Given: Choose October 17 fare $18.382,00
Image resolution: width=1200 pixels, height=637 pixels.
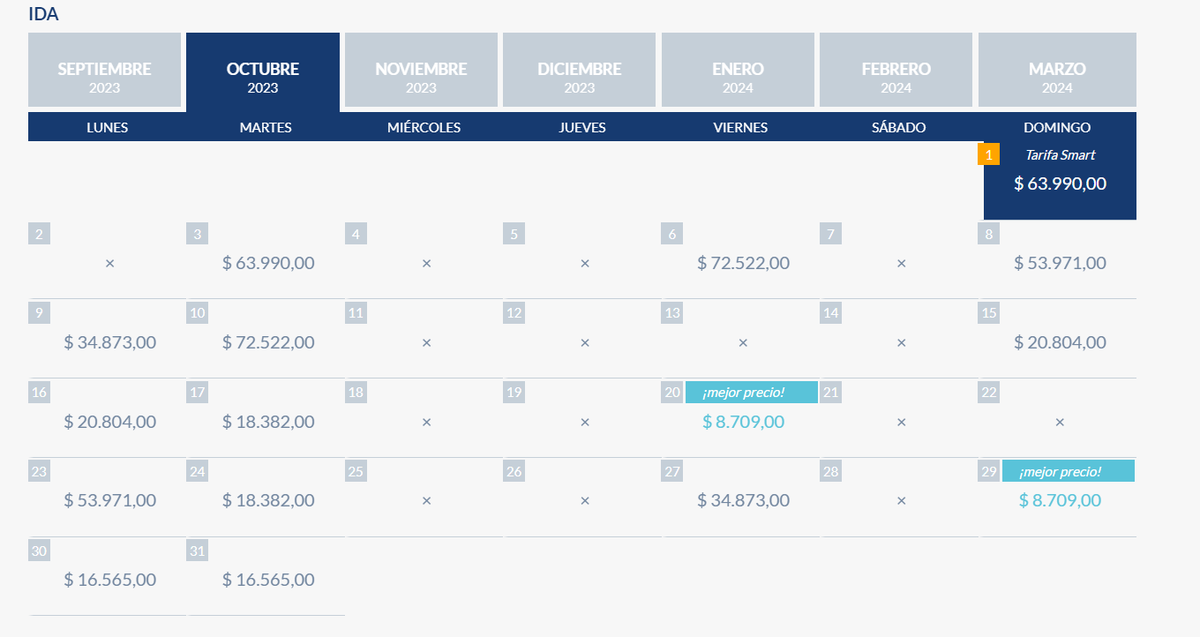Looking at the screenshot, I should tap(268, 422).
